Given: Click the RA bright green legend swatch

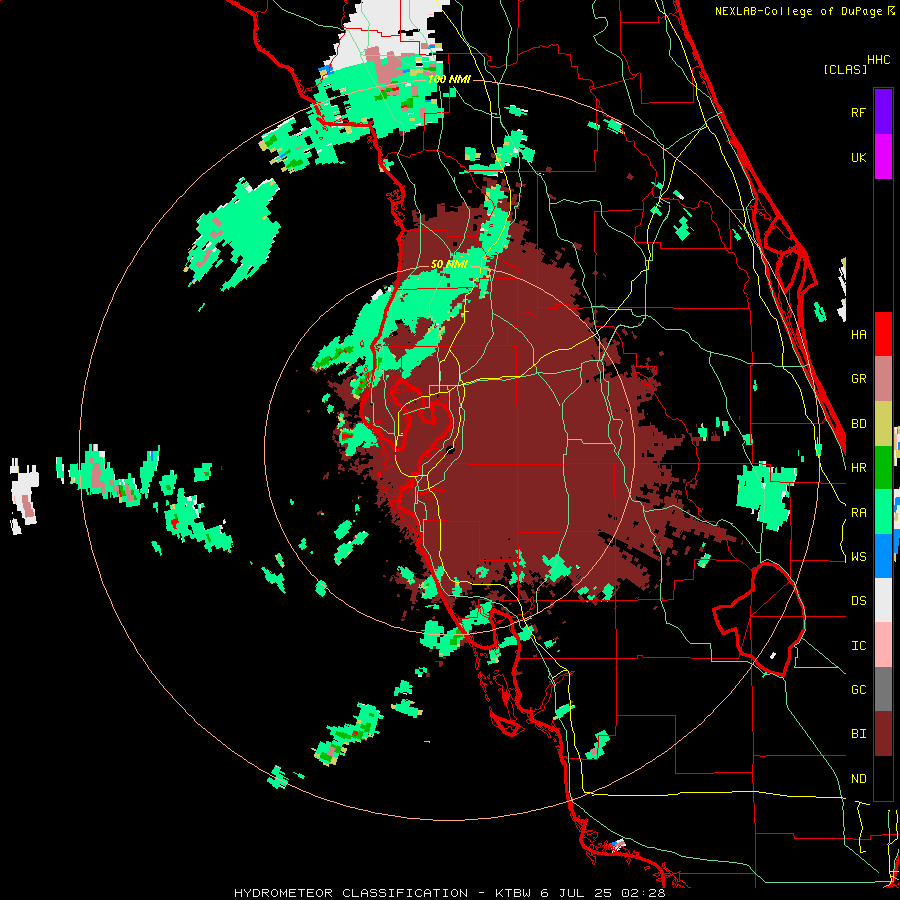Looking at the screenshot, I should 883,512.
